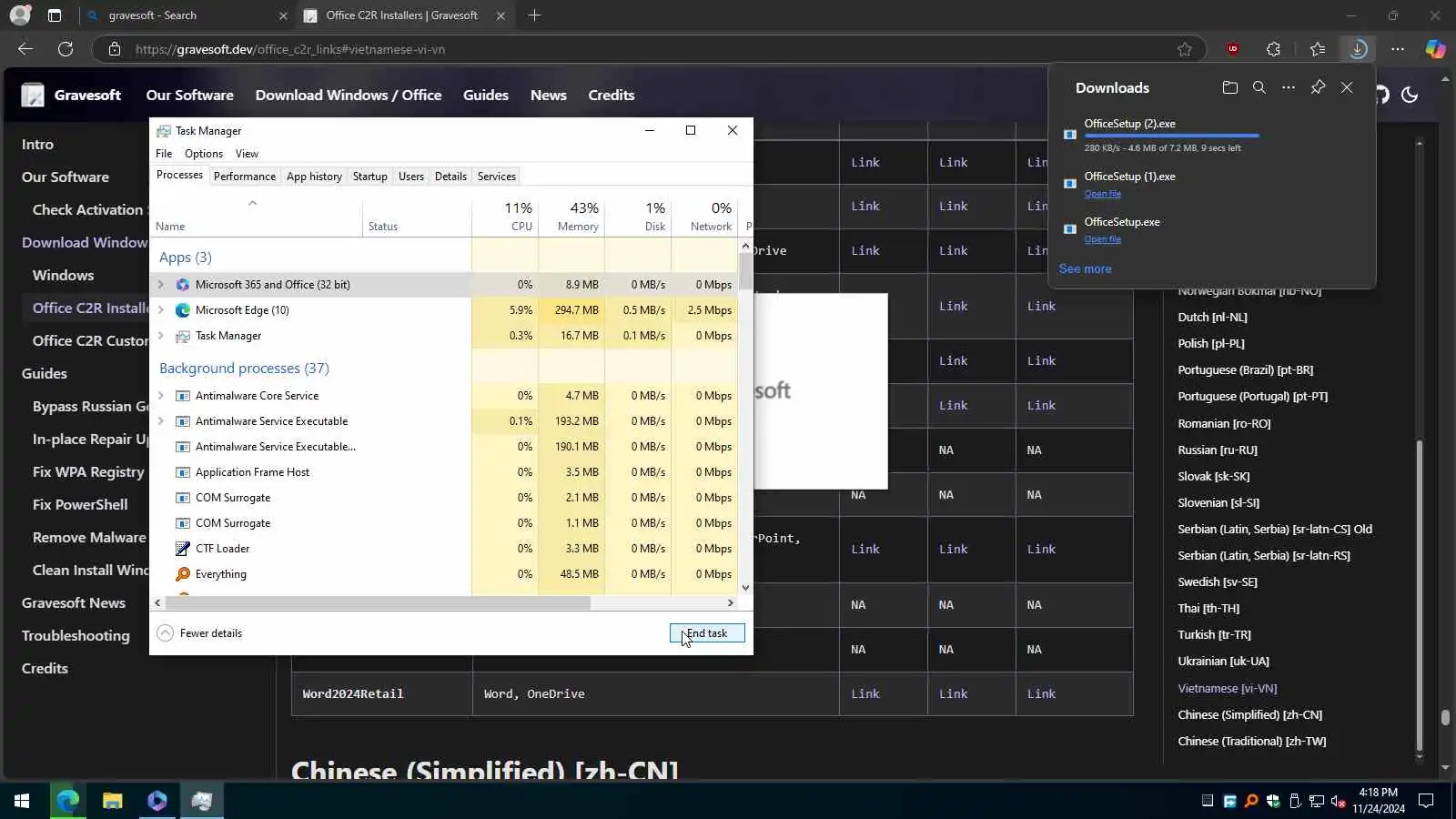This screenshot has width=1456, height=819.
Task: Click the OfficeSetup (2).exe download progress bar
Action: point(1171,136)
